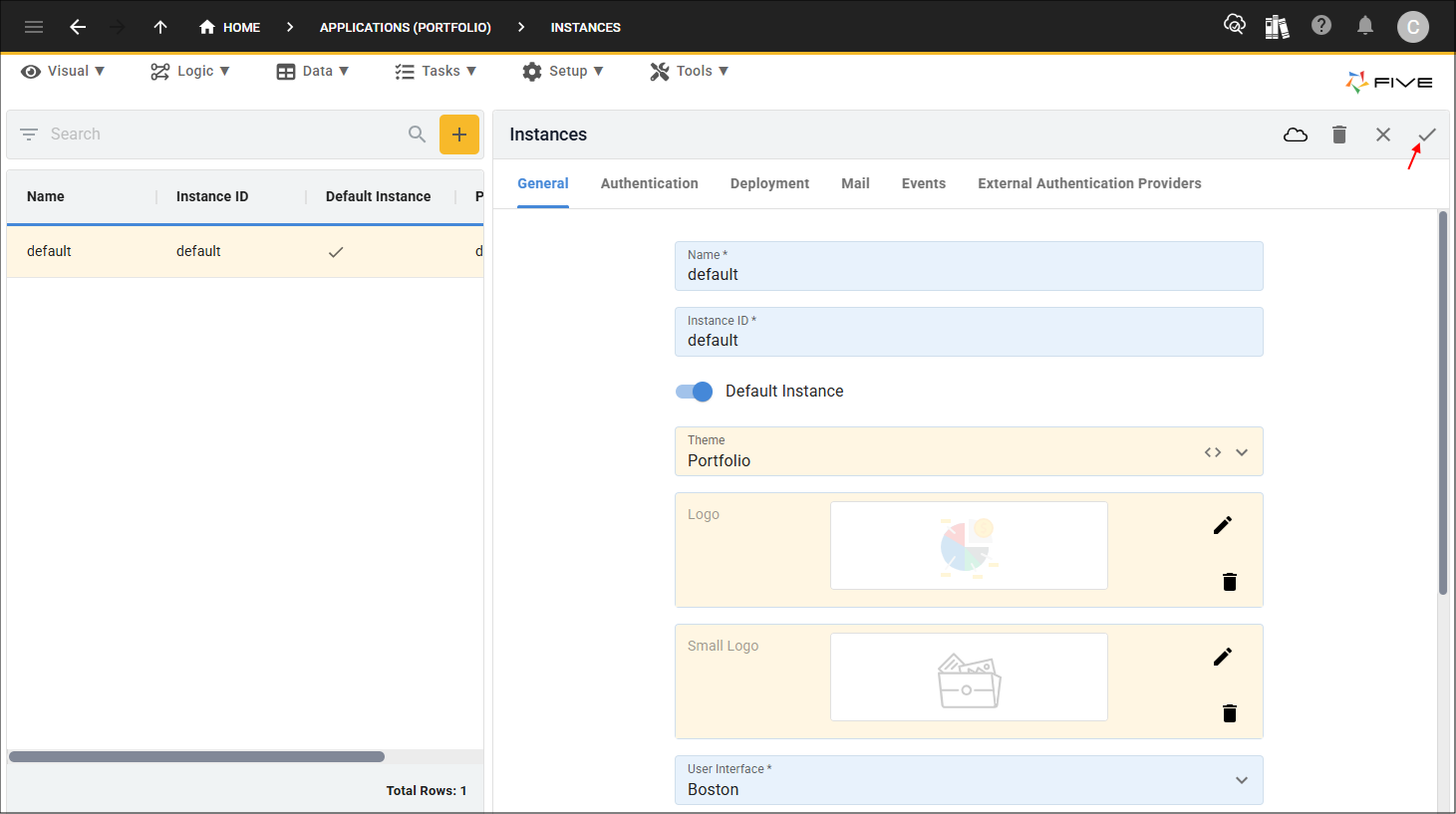Click the cloud deploy icon in Instances header
1456x814 pixels.
point(1296,135)
